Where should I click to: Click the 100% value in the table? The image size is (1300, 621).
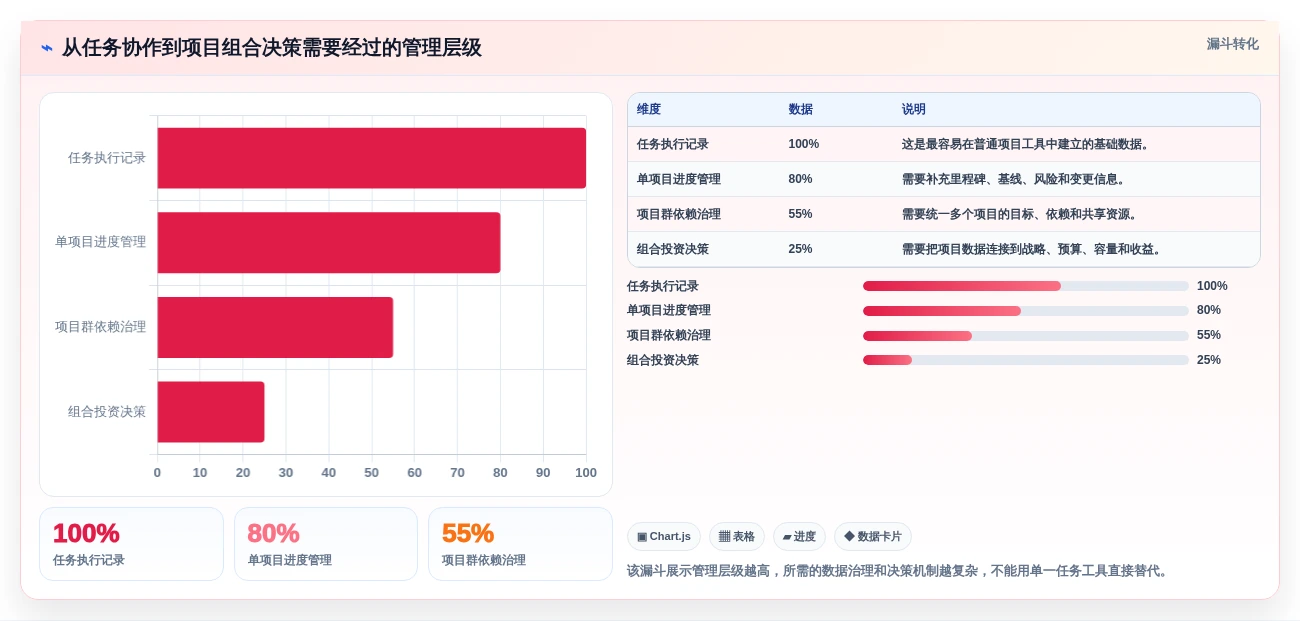click(803, 144)
